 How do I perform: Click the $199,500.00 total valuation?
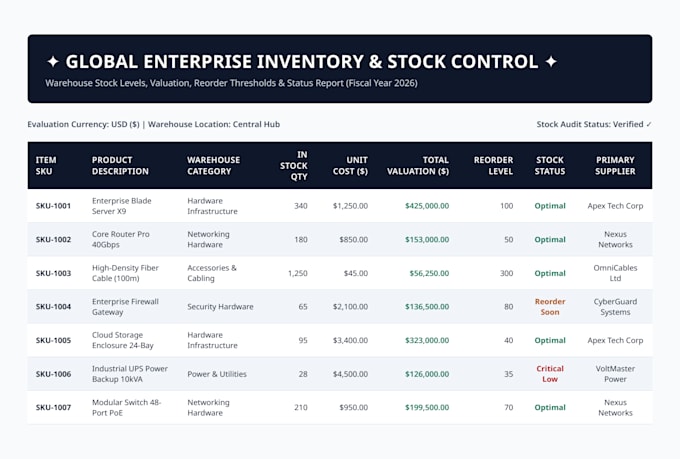pyautogui.click(x=427, y=407)
